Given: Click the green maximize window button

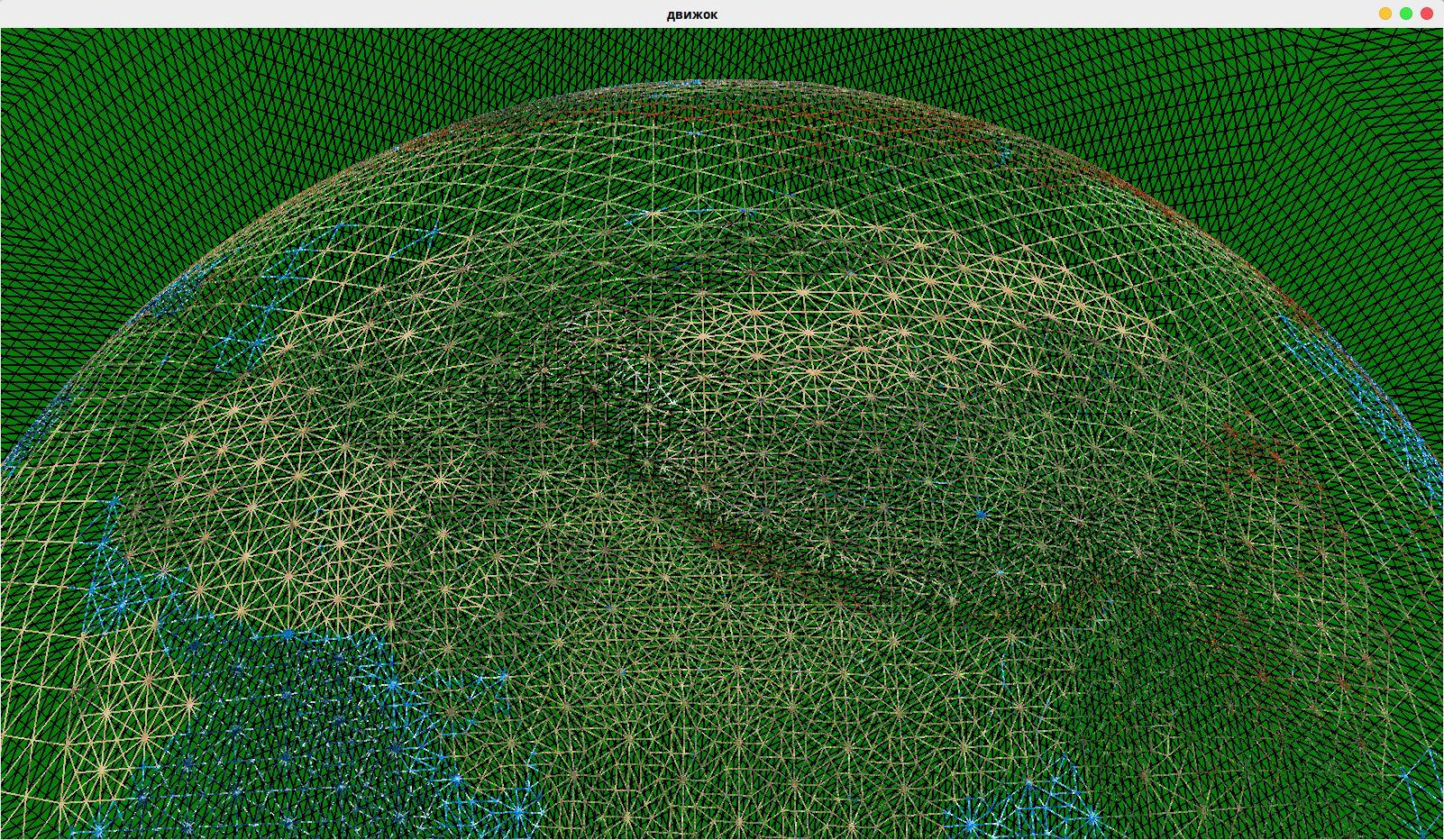Looking at the screenshot, I should pyautogui.click(x=1406, y=14).
